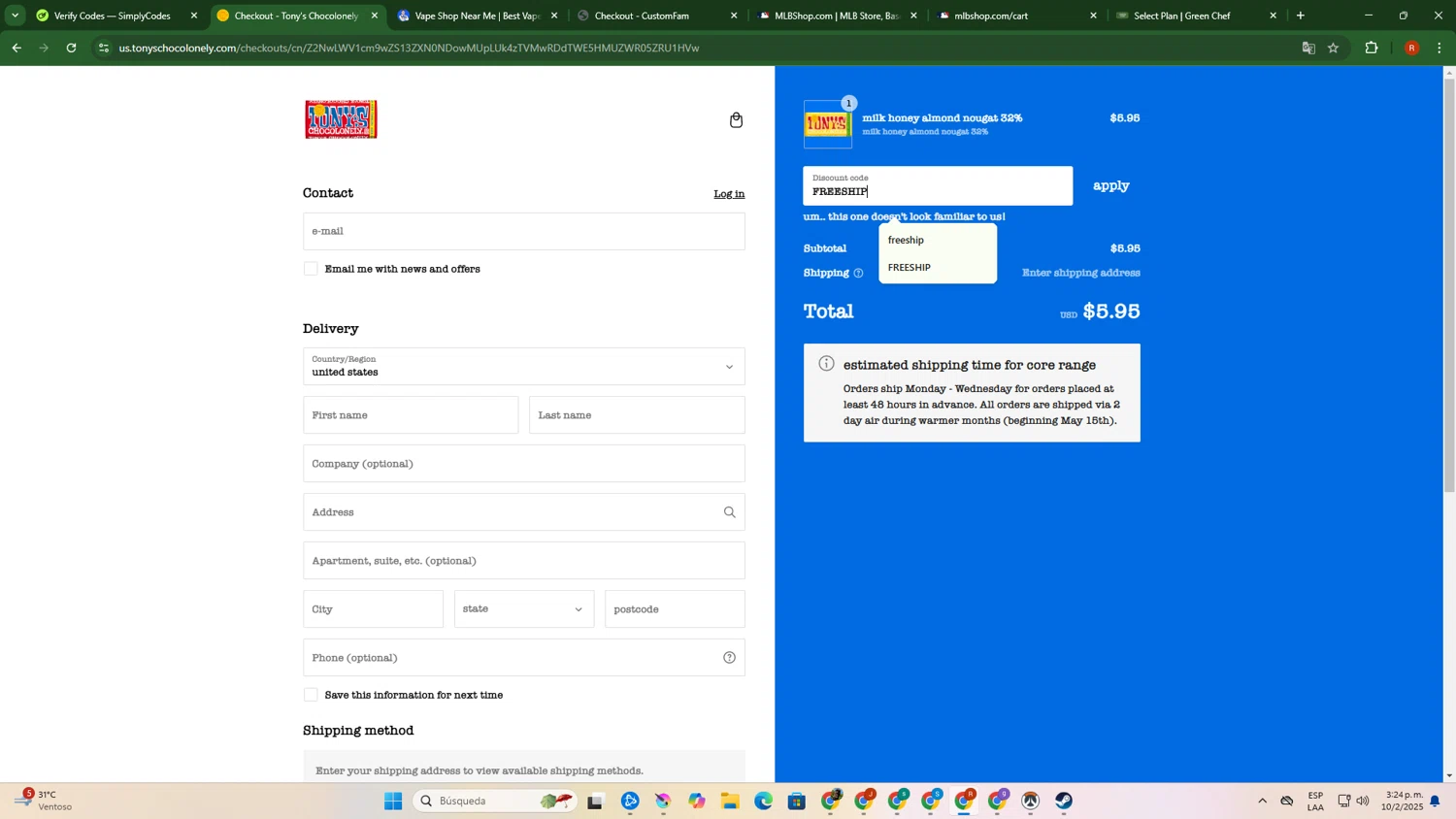
Task: Click the shipping info question icon
Action: pyautogui.click(x=858, y=274)
